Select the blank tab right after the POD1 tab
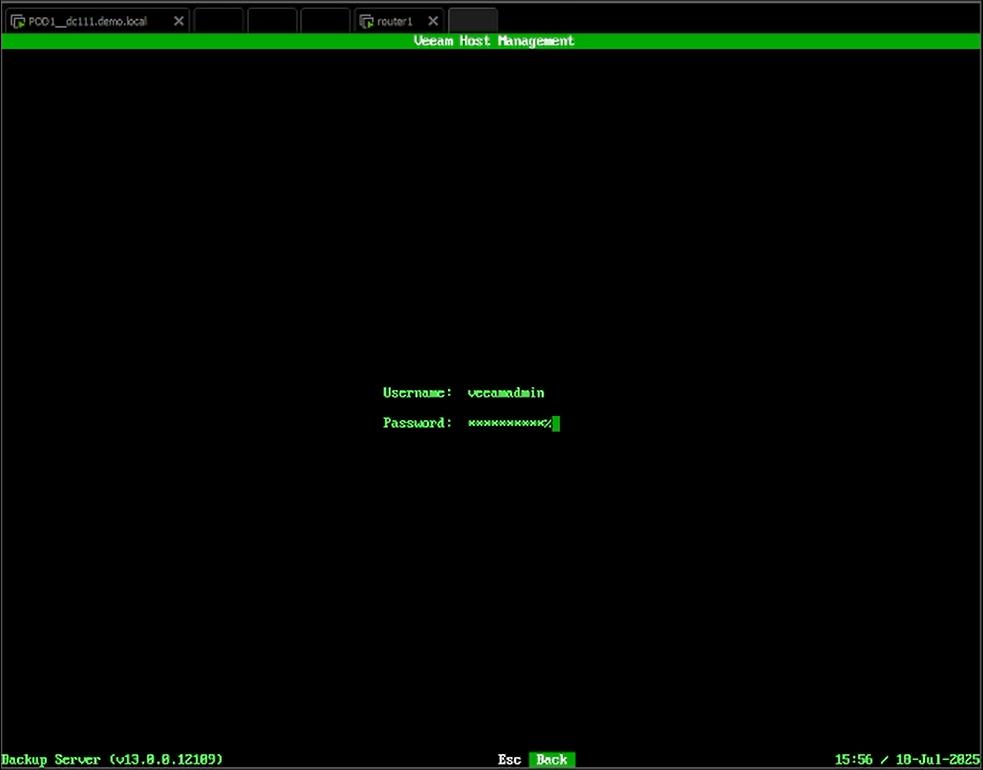983x770 pixels. 218,21
